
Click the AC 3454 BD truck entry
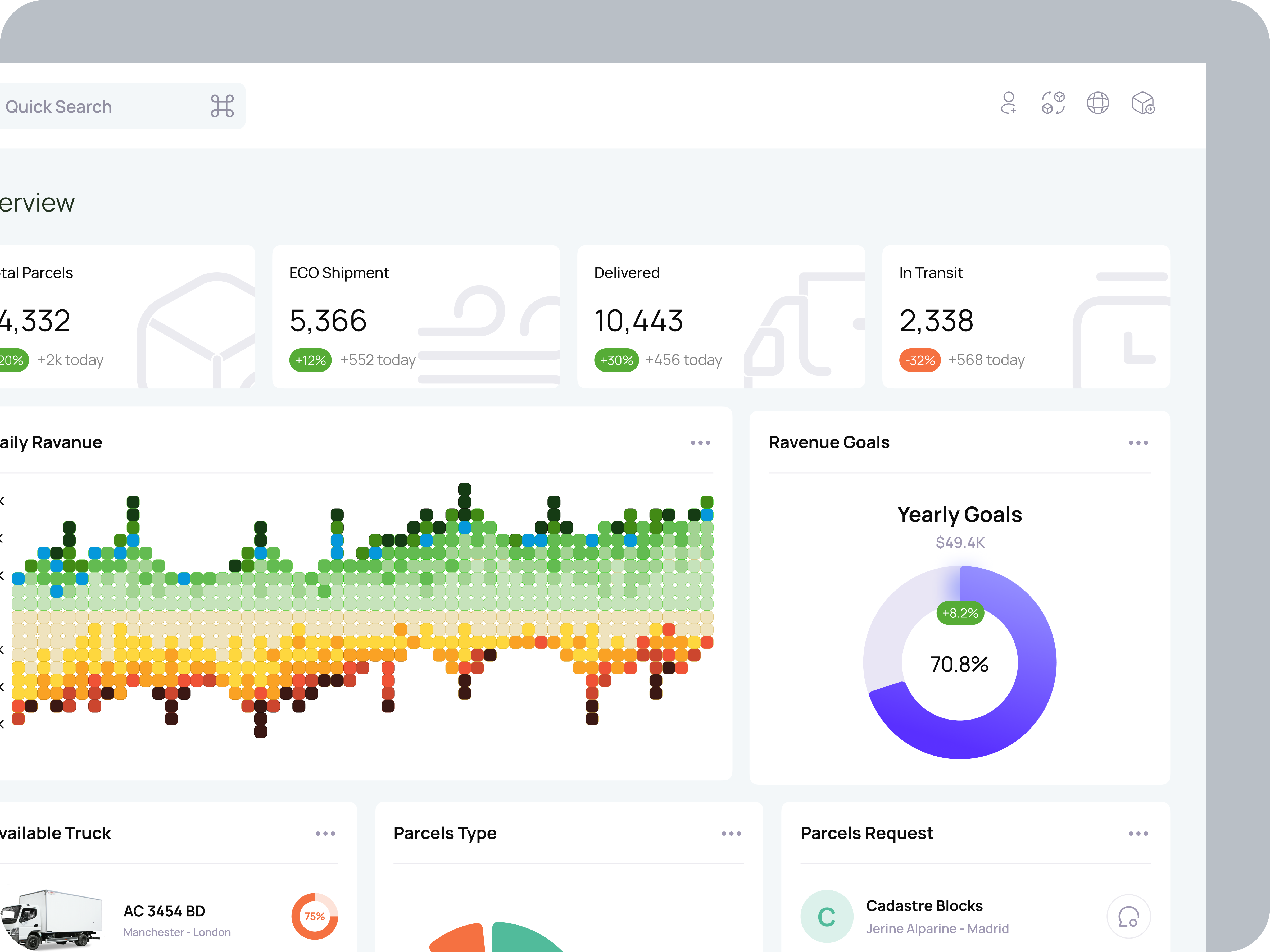165,911
